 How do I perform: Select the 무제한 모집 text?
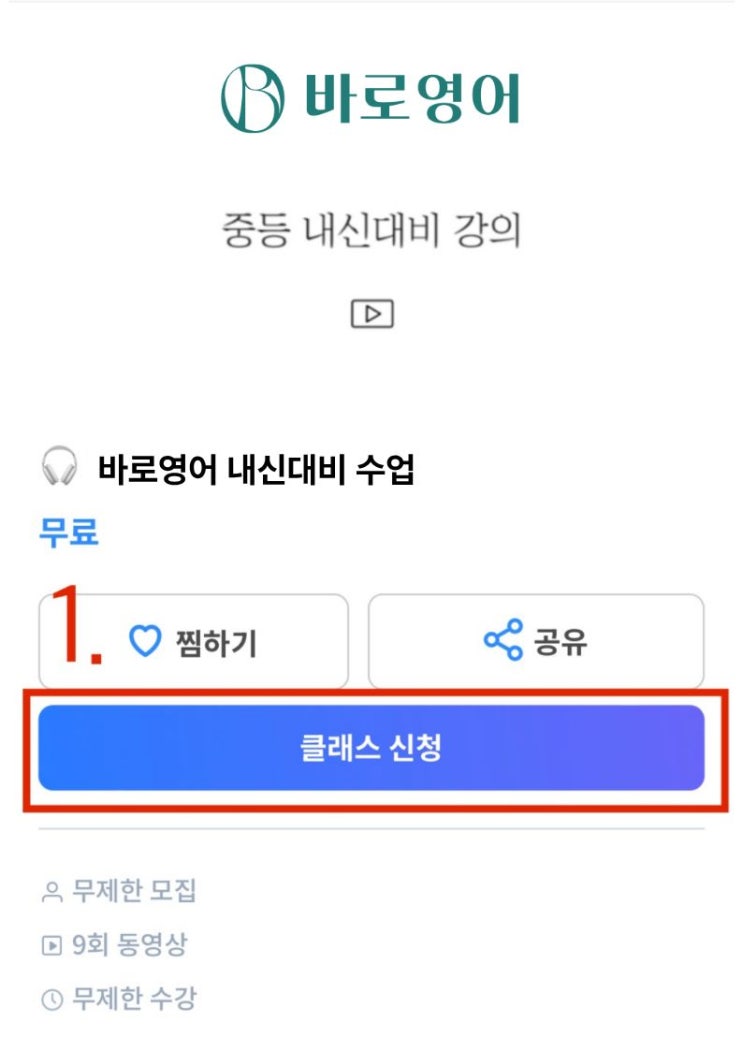click(x=134, y=892)
